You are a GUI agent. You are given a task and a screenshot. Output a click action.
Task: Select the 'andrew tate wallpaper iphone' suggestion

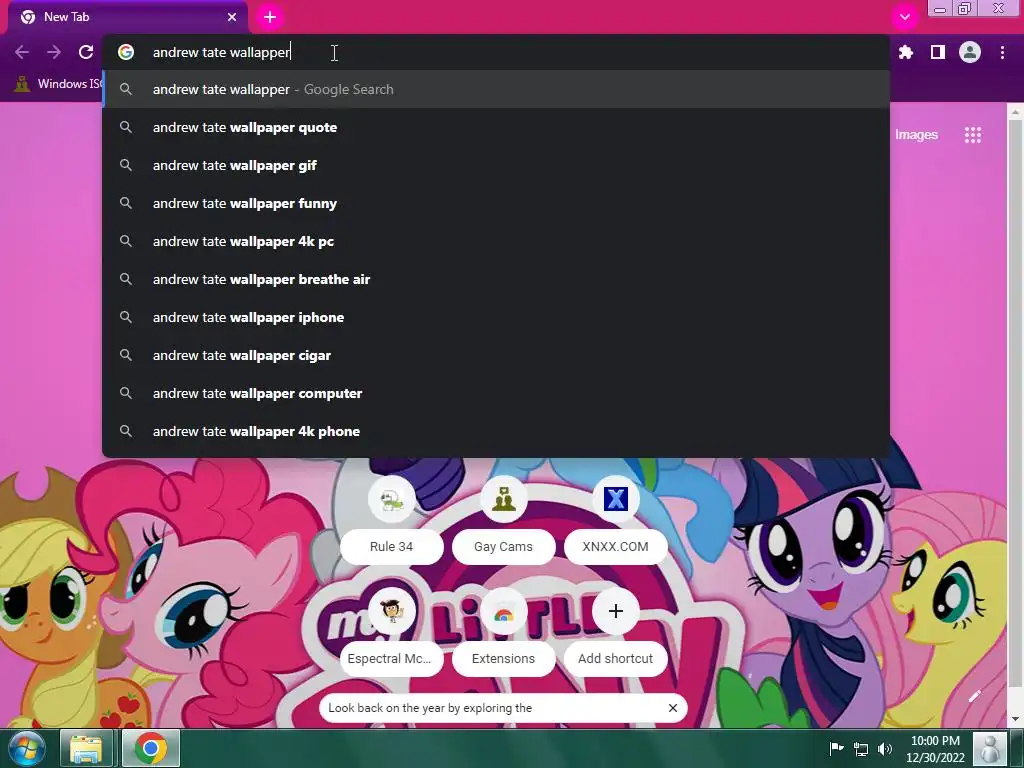pos(496,317)
